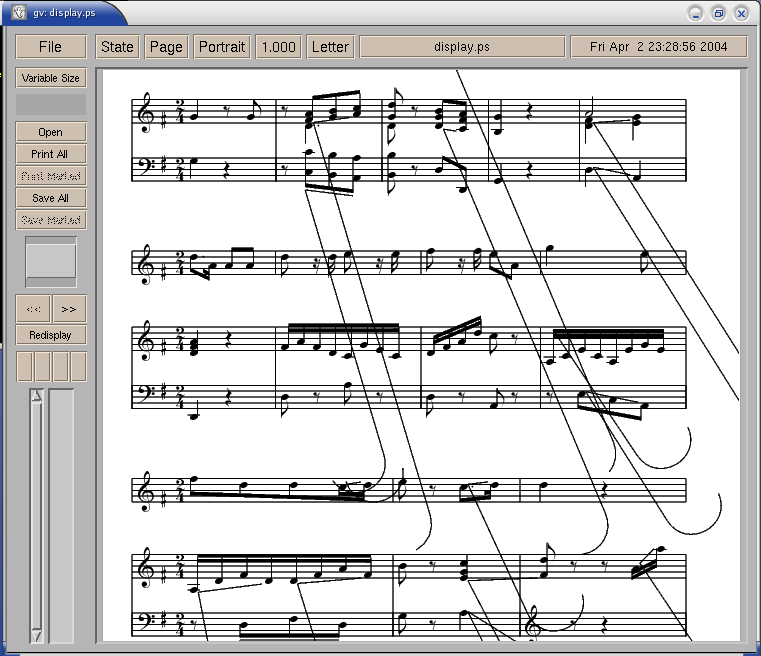Open the Page menu
Screen dimensions: 761x656
coord(166,47)
